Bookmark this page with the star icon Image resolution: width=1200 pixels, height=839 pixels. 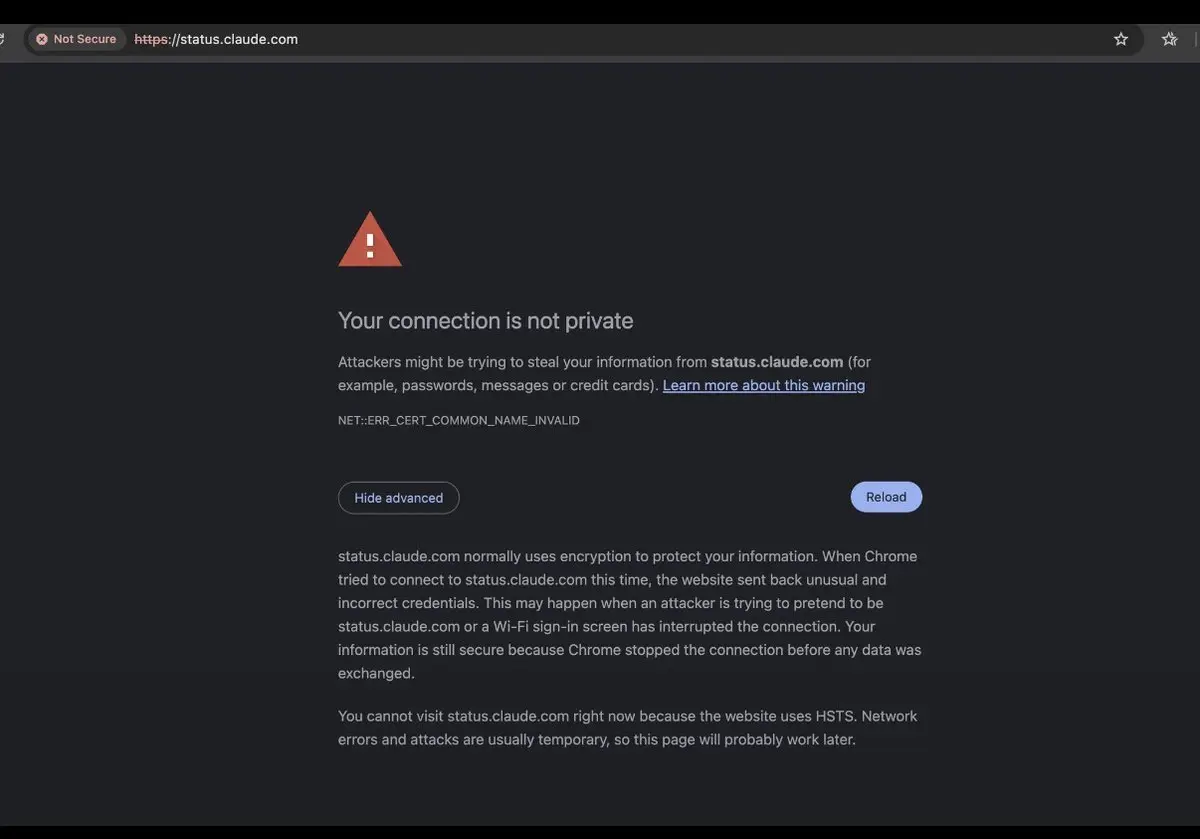[1121, 39]
